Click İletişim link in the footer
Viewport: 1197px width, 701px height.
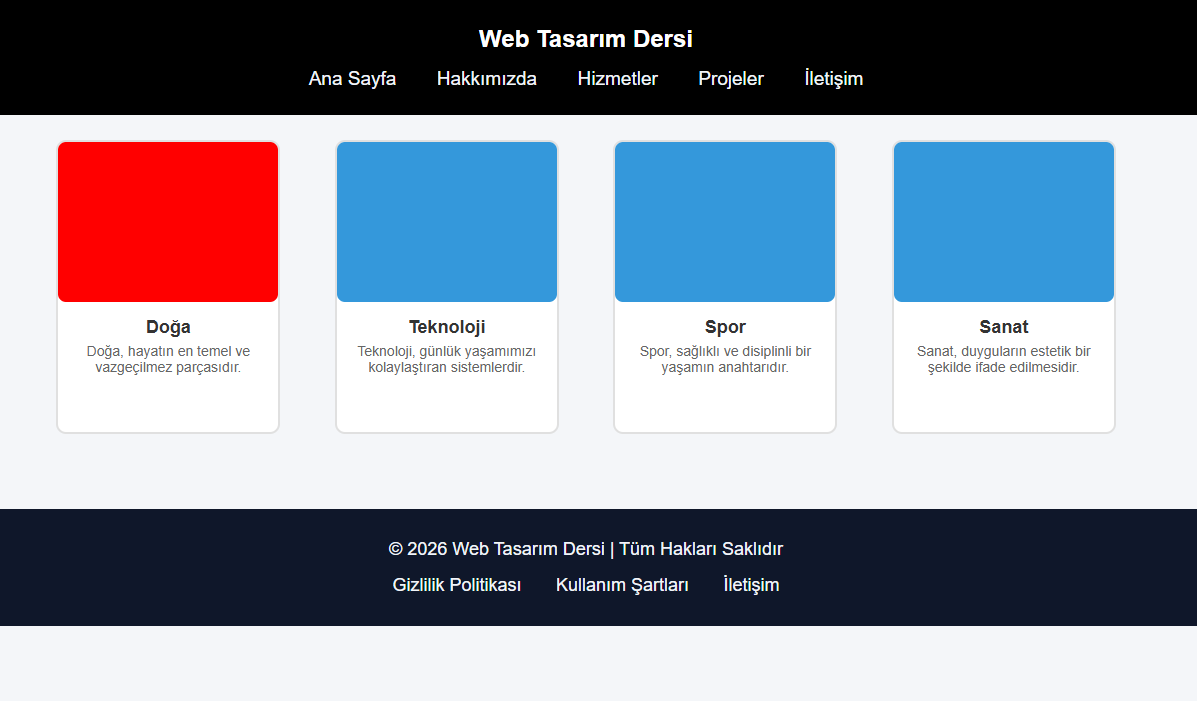[x=751, y=585]
